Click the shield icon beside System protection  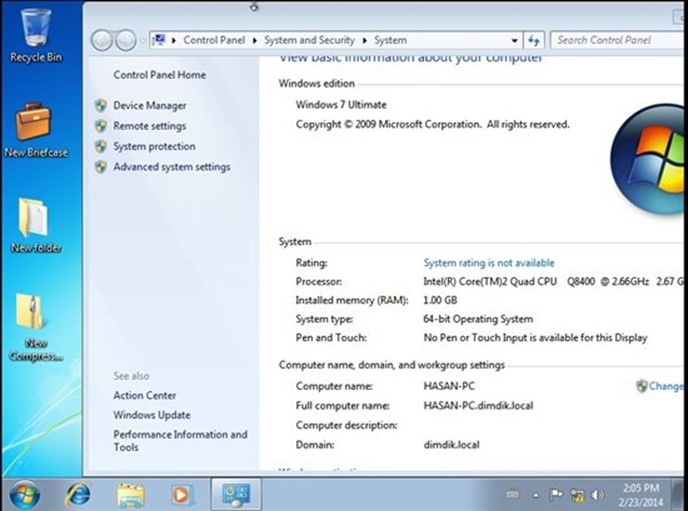coord(101,146)
